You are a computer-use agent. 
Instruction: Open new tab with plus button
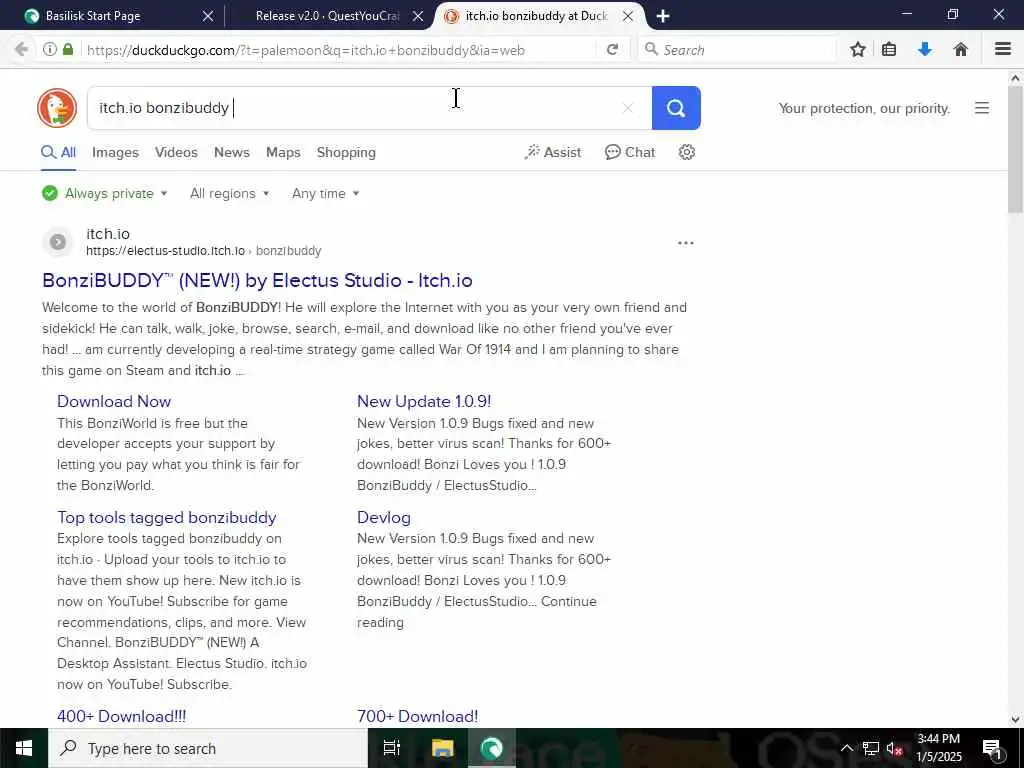coord(663,16)
